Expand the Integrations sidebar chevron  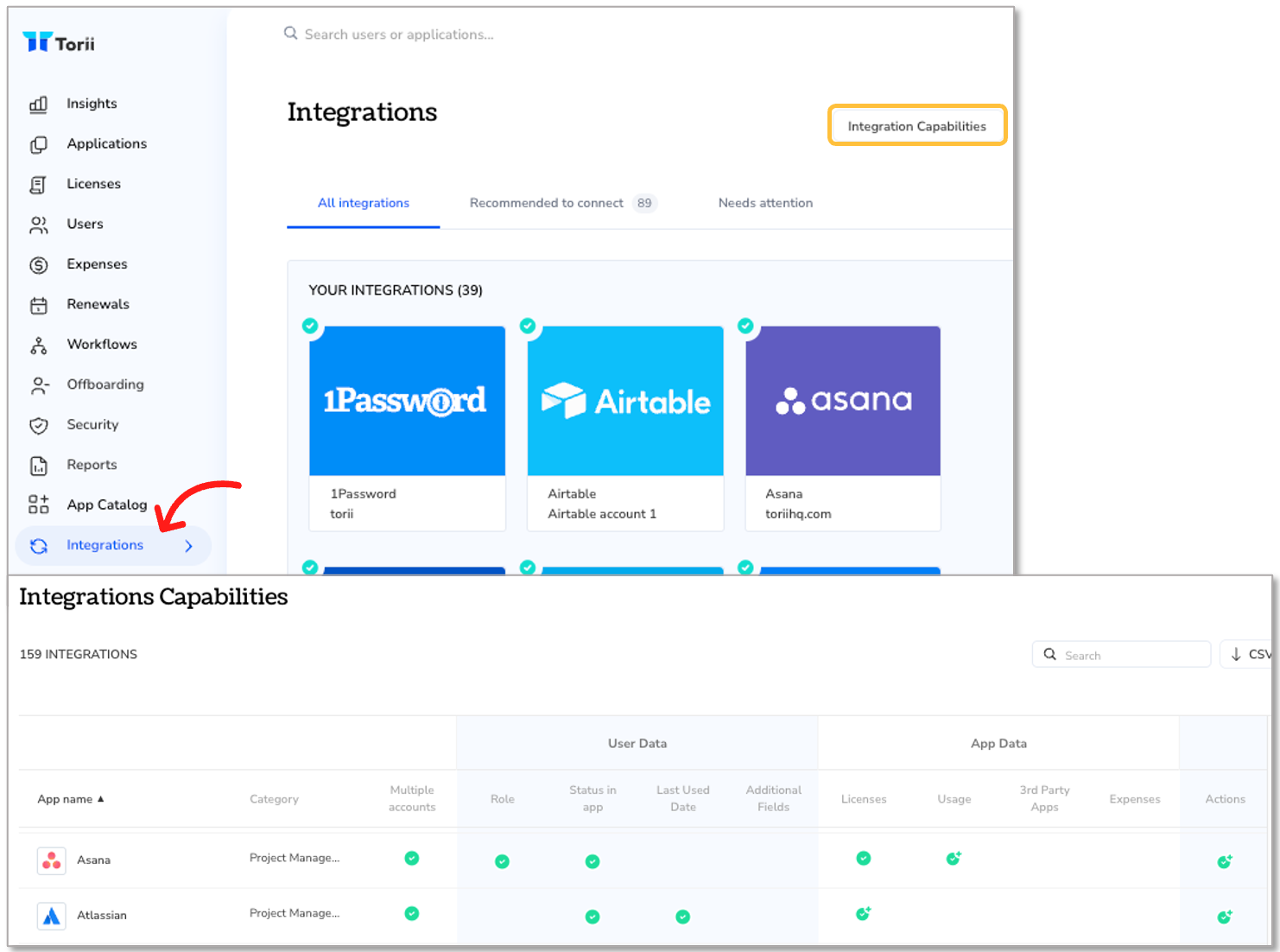[x=188, y=546]
